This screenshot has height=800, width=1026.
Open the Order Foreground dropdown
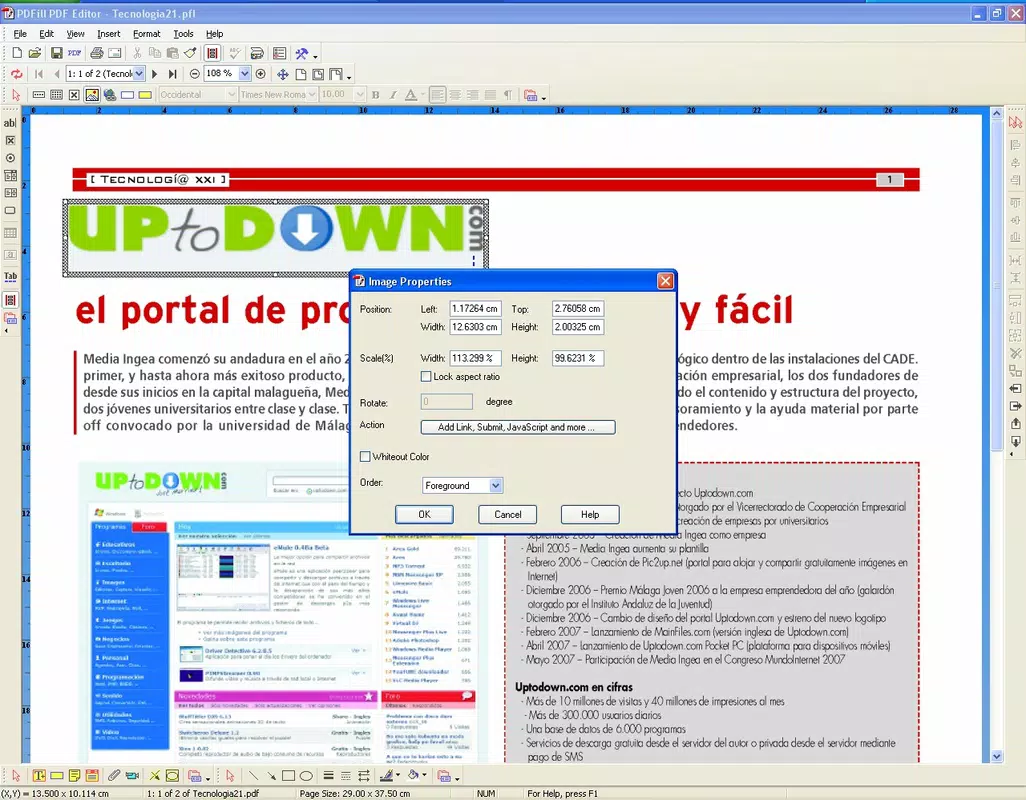click(495, 485)
